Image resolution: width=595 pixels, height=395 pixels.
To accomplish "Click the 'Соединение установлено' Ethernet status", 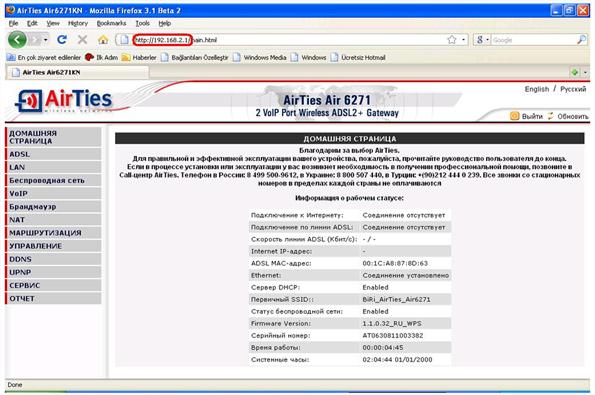I will 405,275.
